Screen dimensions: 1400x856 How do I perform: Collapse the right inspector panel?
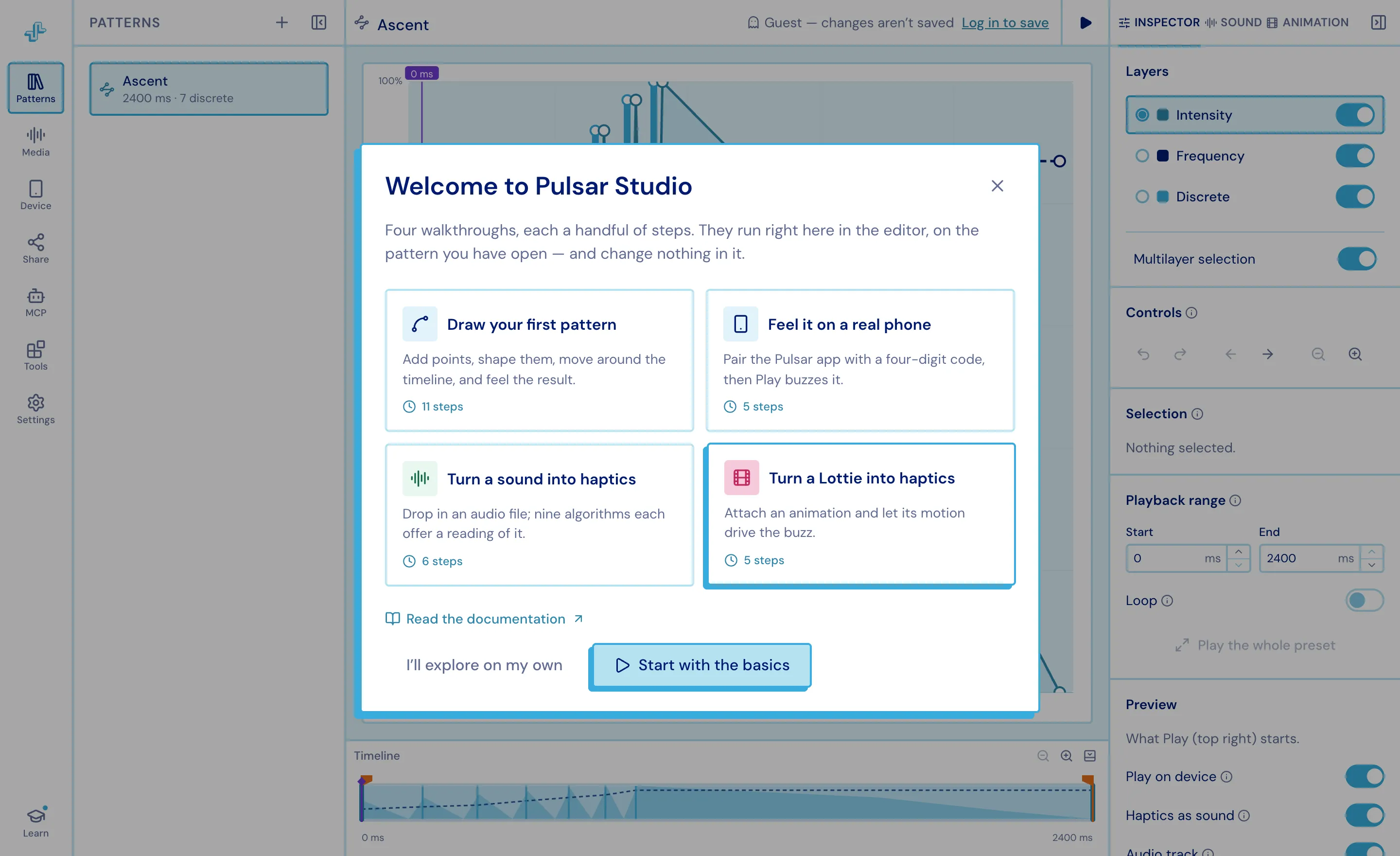coord(1379,22)
